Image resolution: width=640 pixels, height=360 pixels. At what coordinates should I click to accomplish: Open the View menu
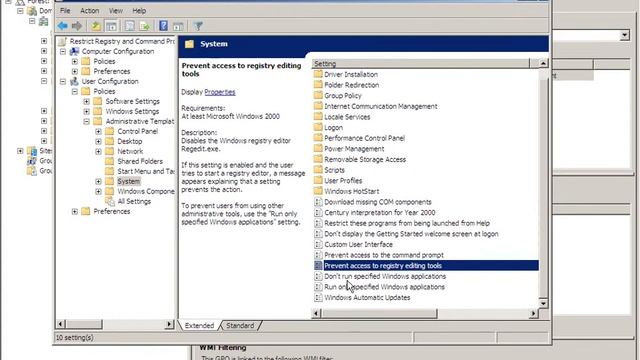pos(116,11)
